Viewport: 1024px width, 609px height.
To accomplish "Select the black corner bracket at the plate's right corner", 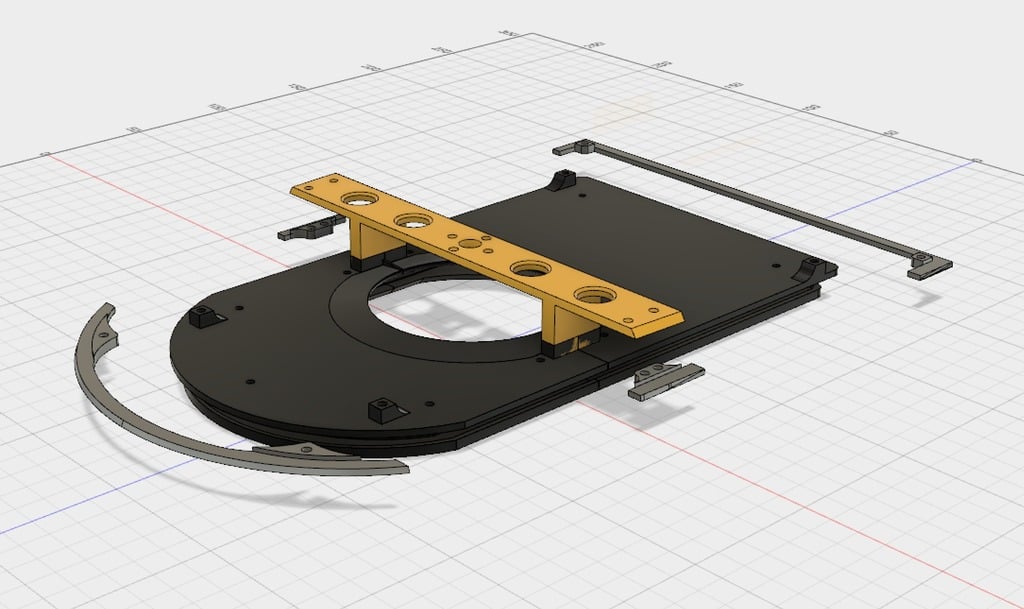I will 812,268.
